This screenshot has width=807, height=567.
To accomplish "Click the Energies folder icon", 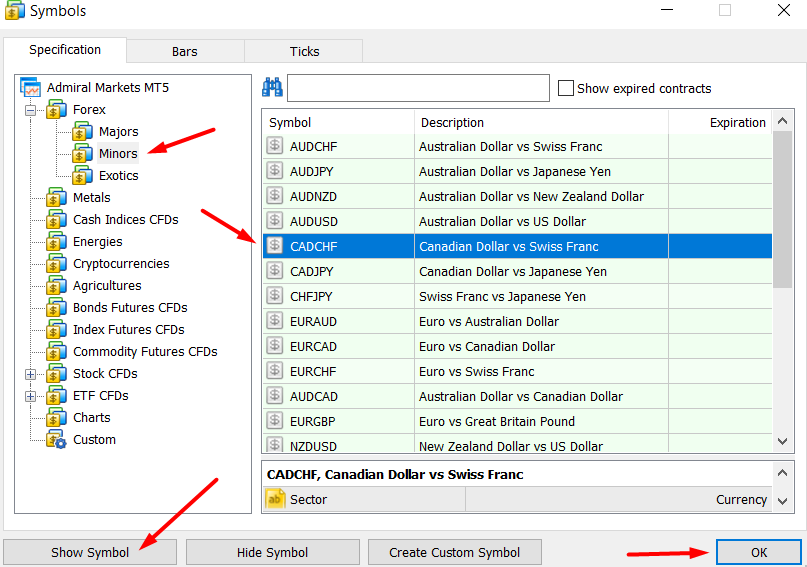I will [56, 242].
